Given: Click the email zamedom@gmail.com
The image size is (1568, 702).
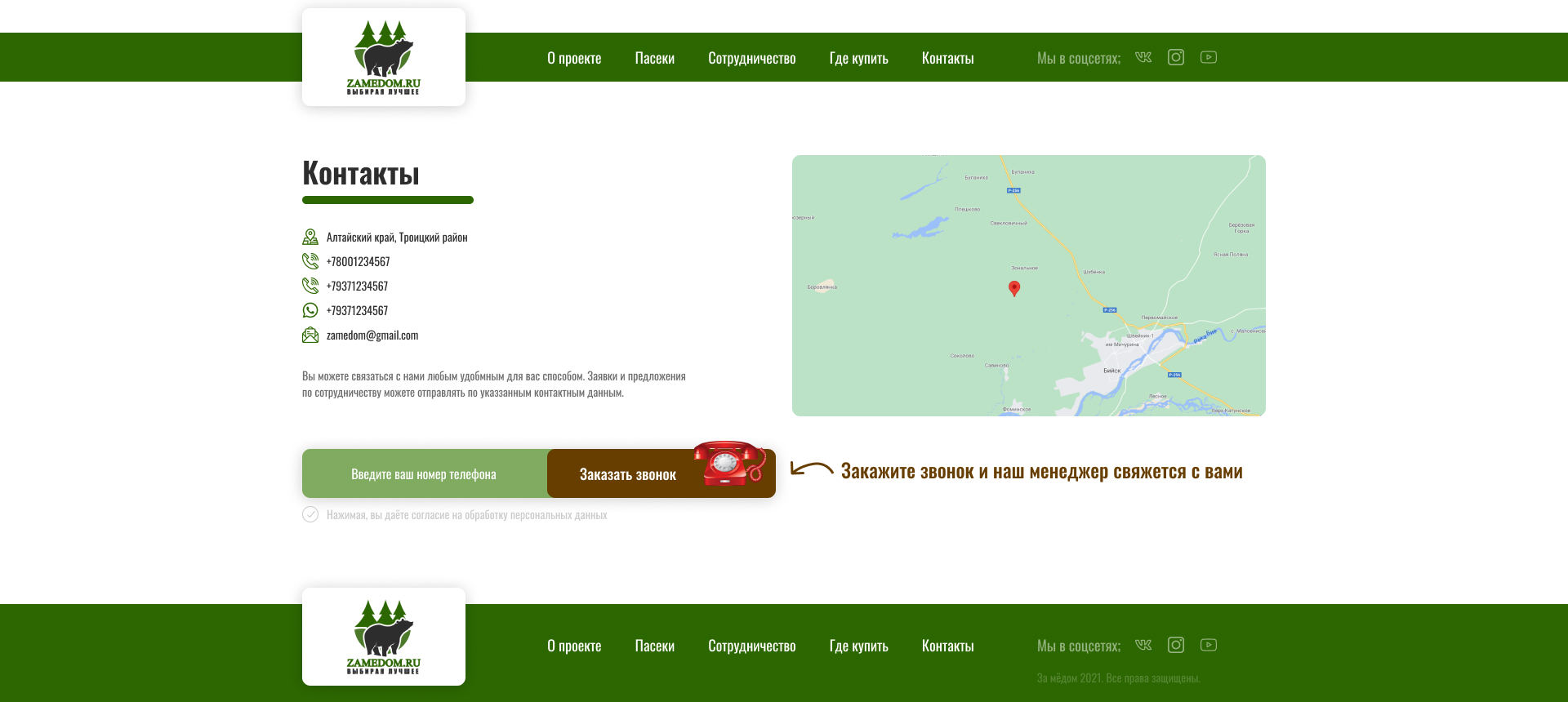Looking at the screenshot, I should pos(372,335).
